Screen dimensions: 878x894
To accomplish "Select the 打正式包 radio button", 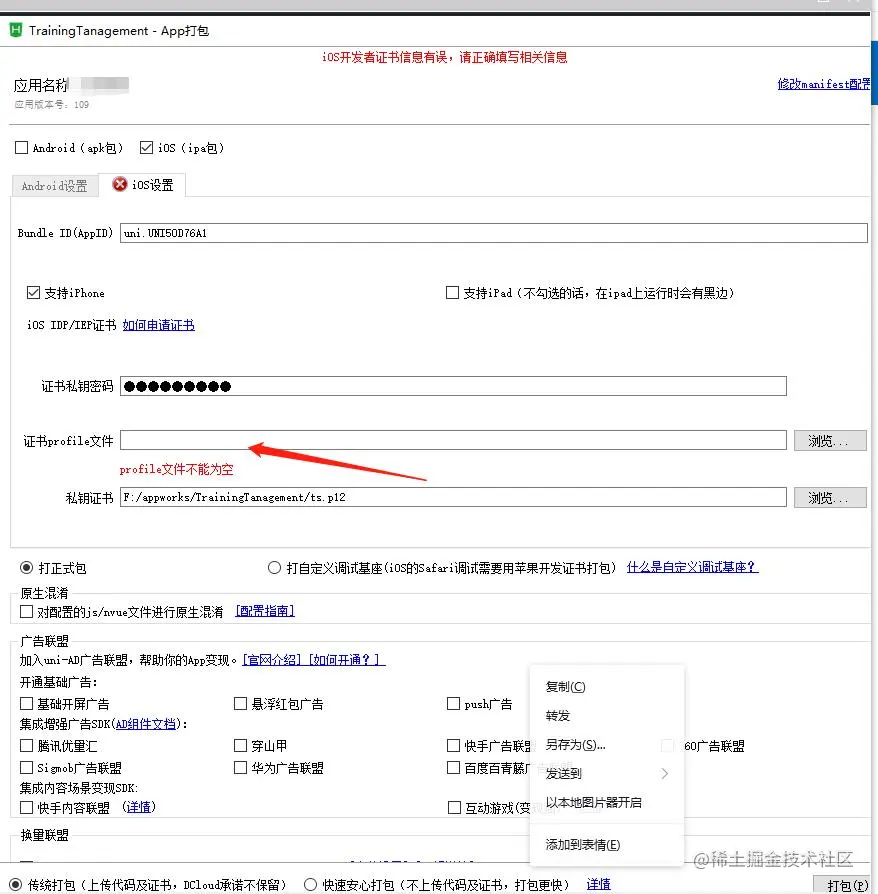I will coord(27,568).
